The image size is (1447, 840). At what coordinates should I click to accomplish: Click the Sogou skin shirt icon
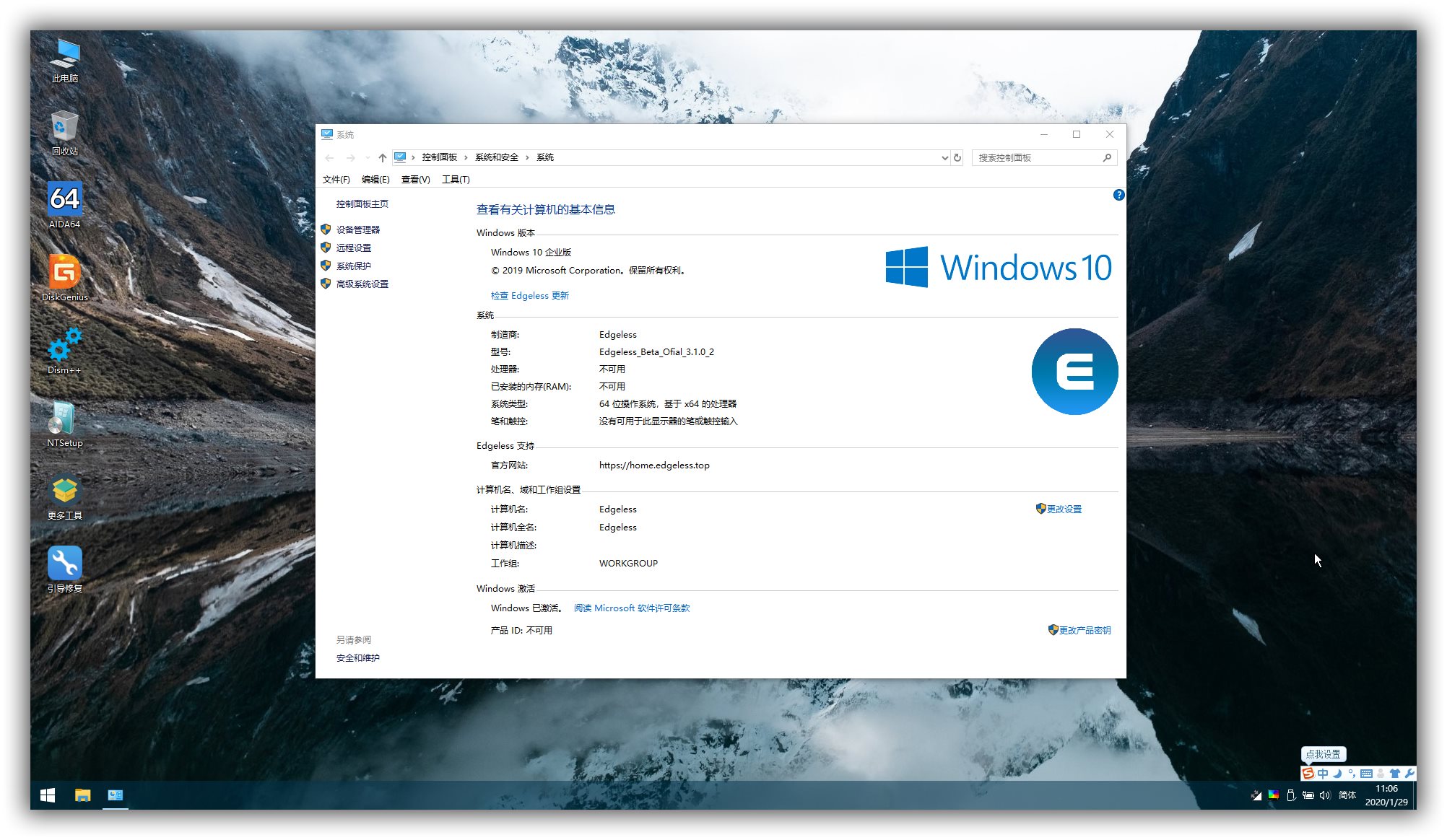[1395, 774]
